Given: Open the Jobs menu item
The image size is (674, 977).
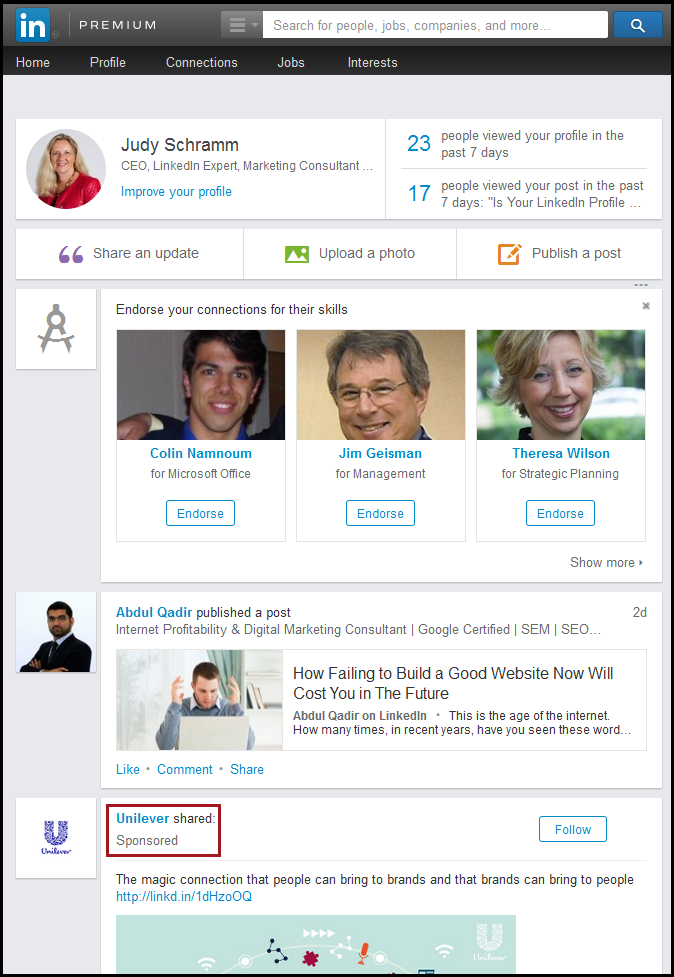Looking at the screenshot, I should coord(291,62).
